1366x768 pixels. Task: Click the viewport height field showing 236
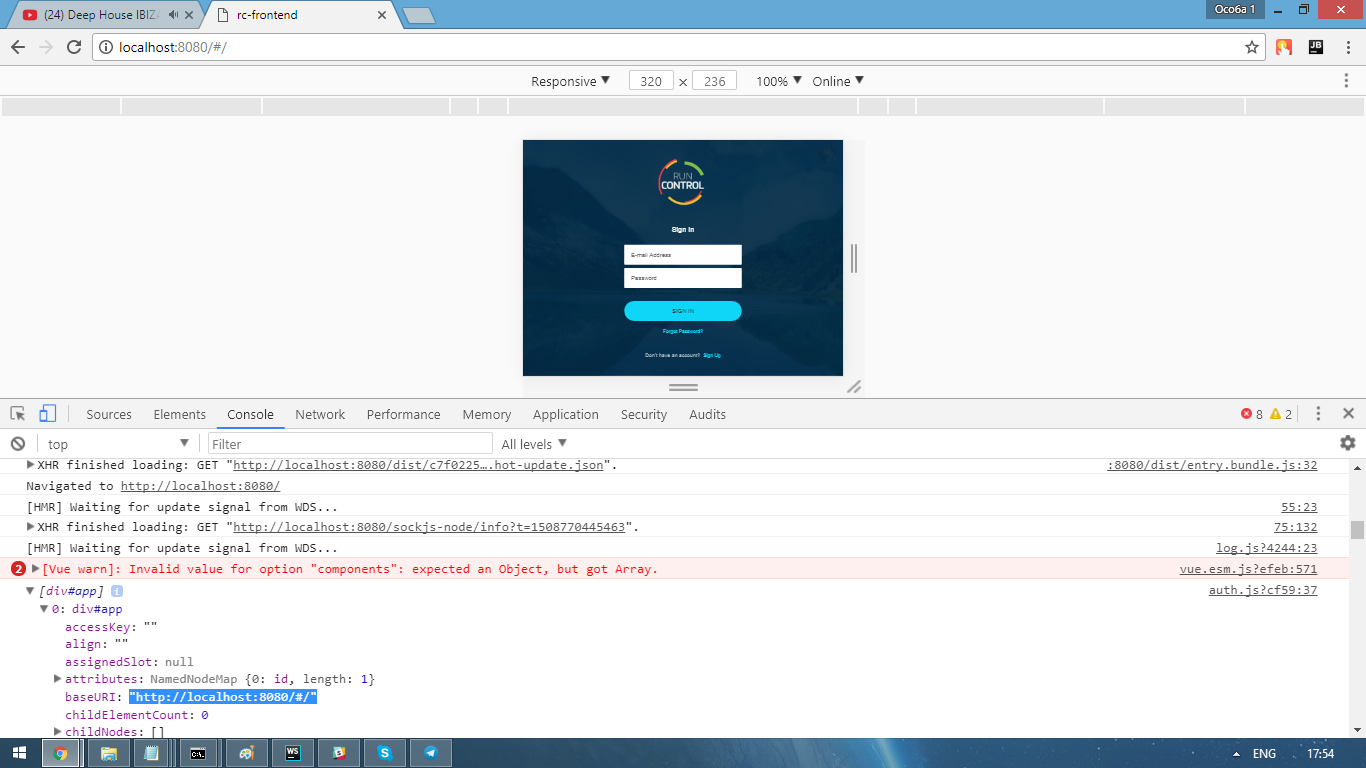(x=714, y=81)
